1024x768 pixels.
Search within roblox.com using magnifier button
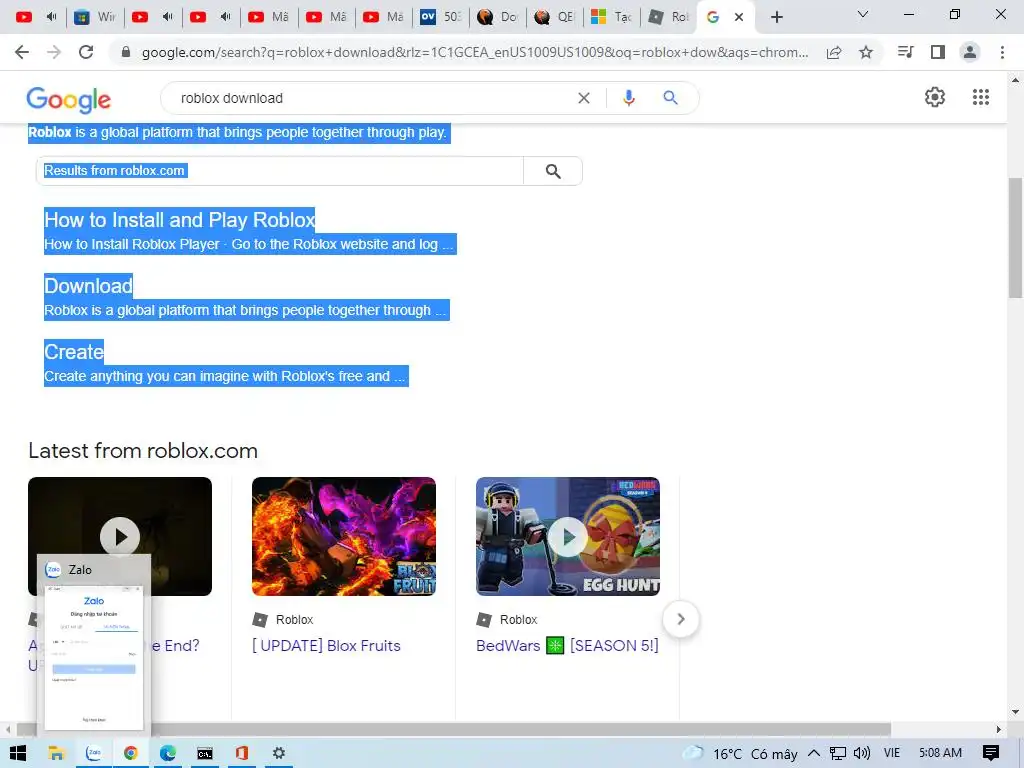click(x=553, y=171)
